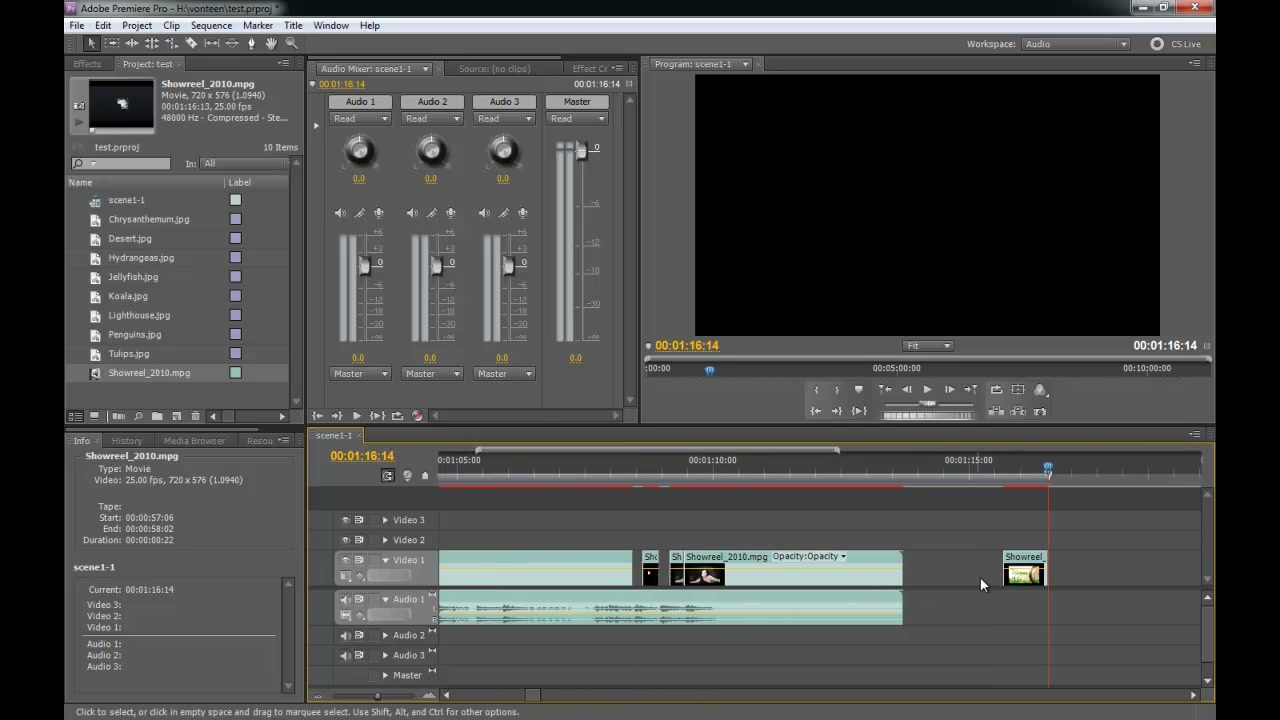Open Find in project panel
Image resolution: width=1280 pixels, height=720 pixels.
tap(138, 416)
